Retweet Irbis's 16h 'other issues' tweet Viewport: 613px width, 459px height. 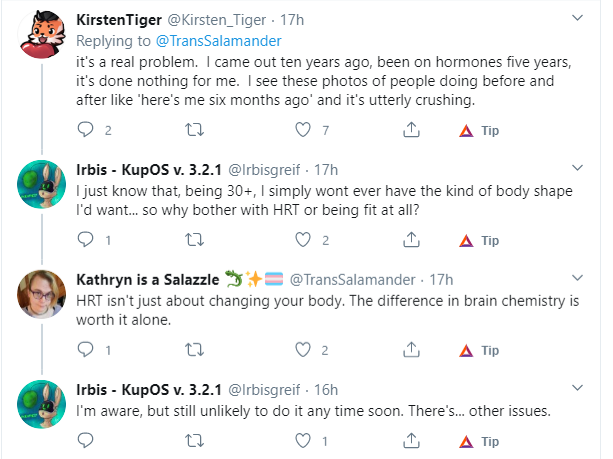(194, 441)
